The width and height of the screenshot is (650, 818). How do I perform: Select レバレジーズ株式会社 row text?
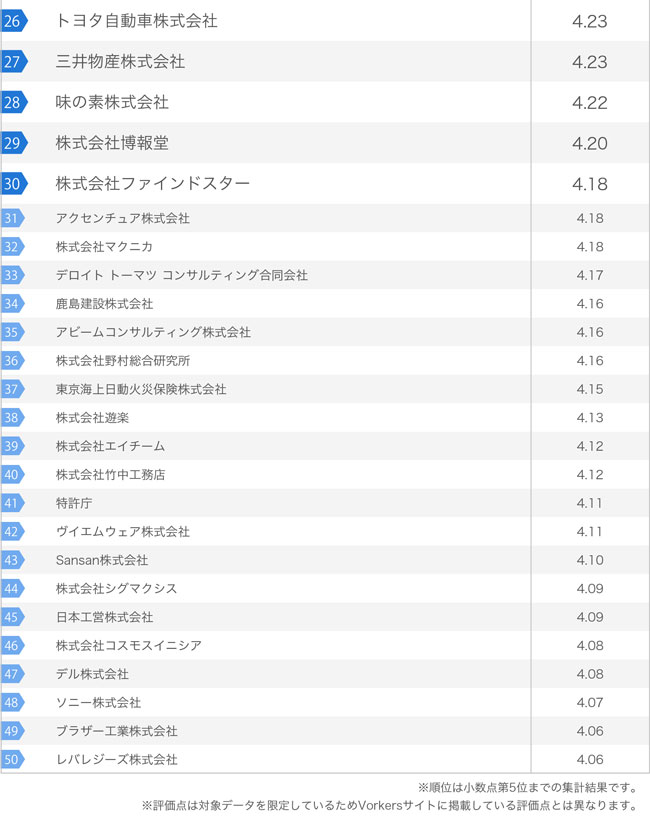pyautogui.click(x=116, y=760)
